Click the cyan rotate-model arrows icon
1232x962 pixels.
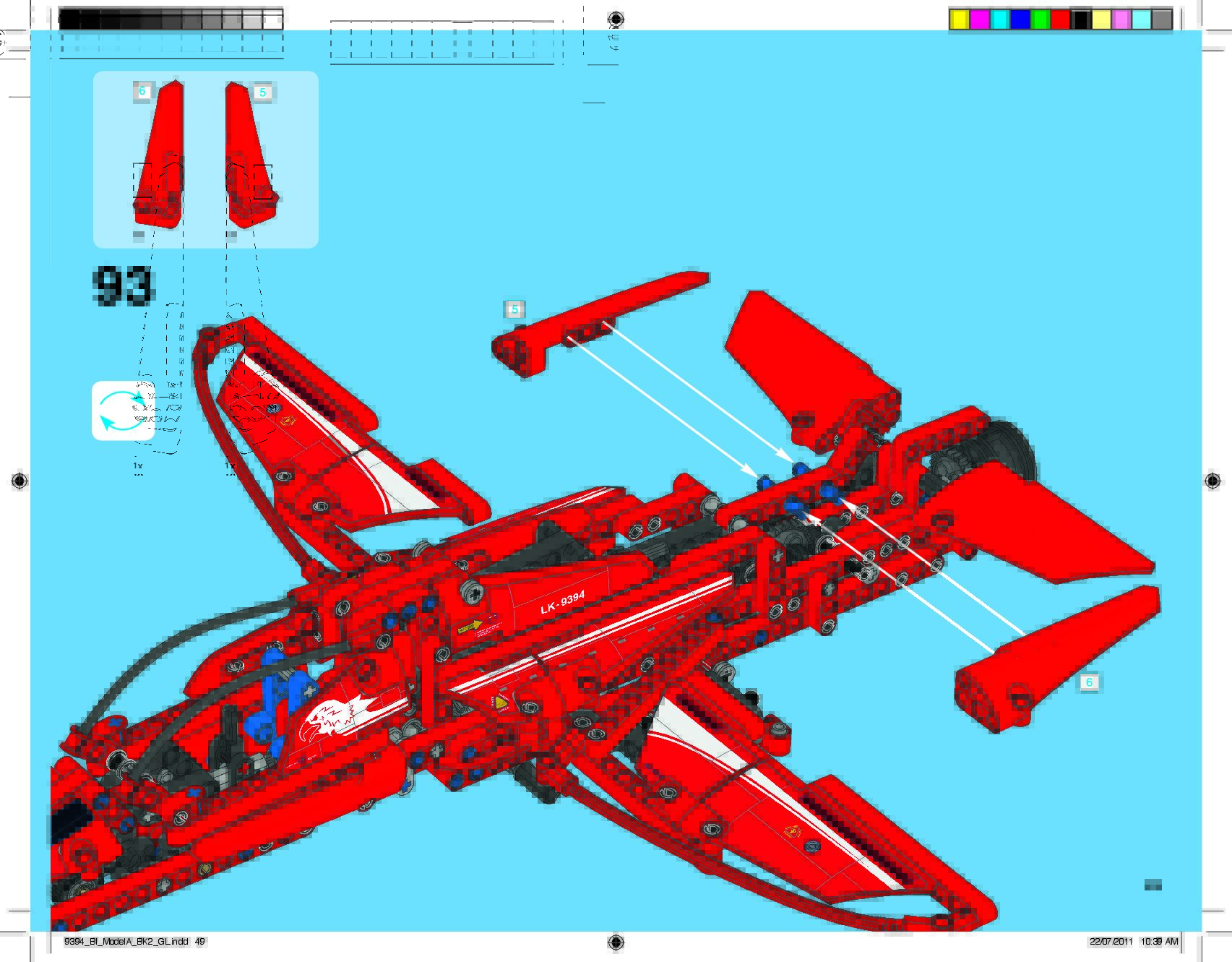(x=122, y=411)
